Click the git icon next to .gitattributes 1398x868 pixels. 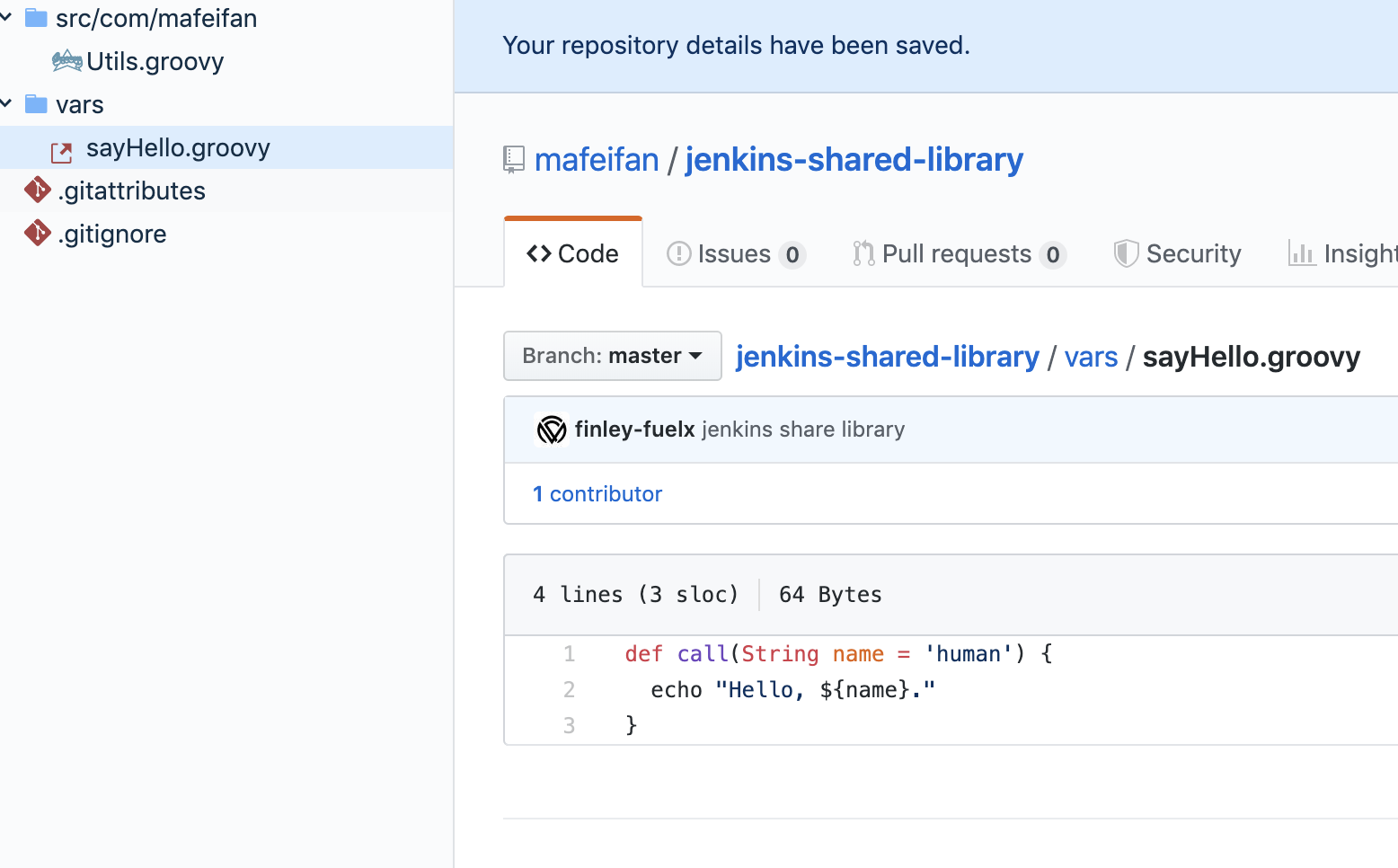(38, 190)
